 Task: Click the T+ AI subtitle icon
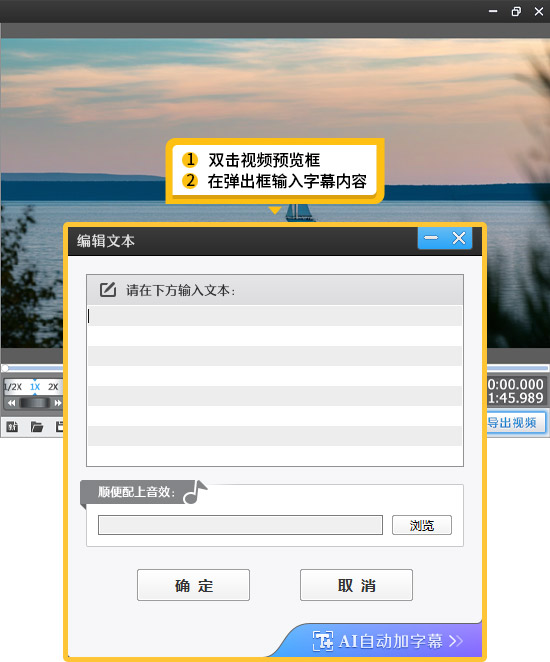323,641
